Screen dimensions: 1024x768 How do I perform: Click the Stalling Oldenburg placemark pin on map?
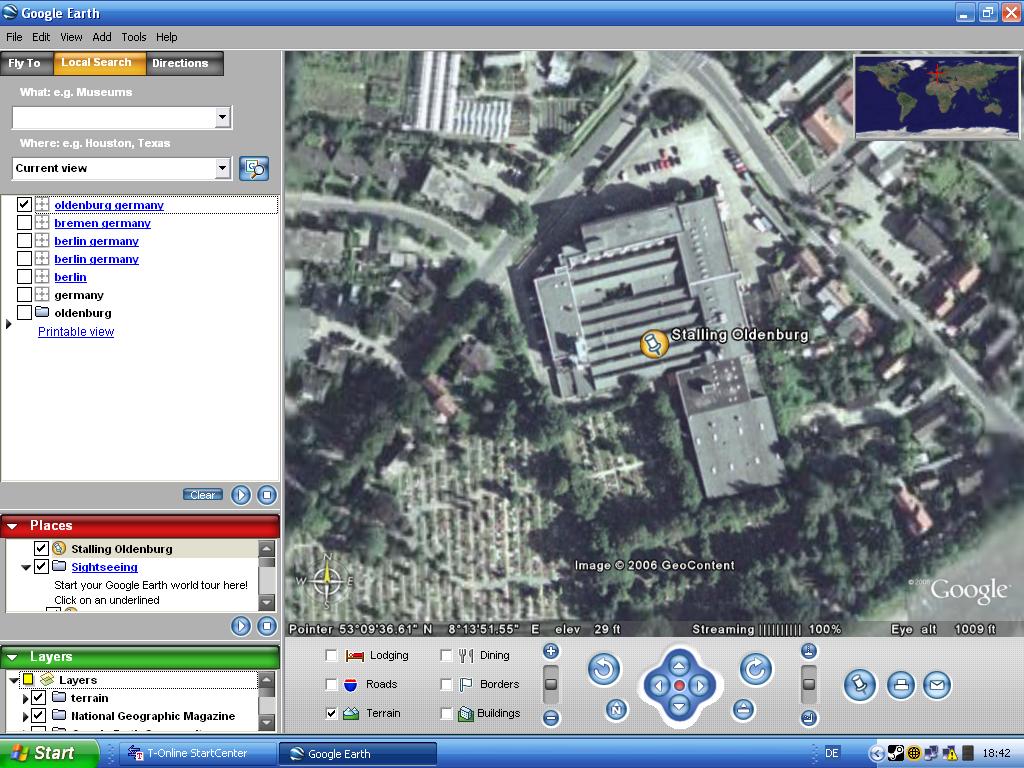pyautogui.click(x=653, y=344)
